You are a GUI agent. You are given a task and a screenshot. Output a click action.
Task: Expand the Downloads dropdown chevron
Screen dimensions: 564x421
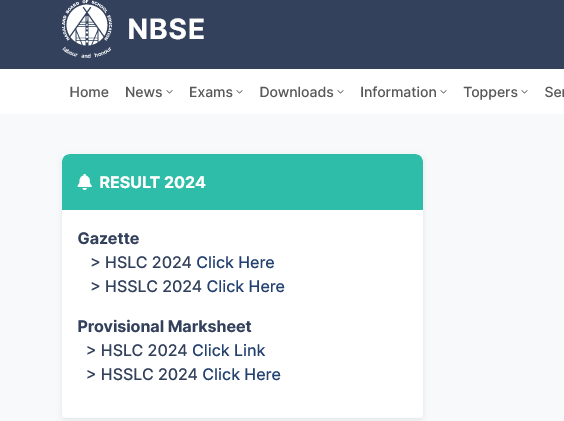tap(341, 92)
